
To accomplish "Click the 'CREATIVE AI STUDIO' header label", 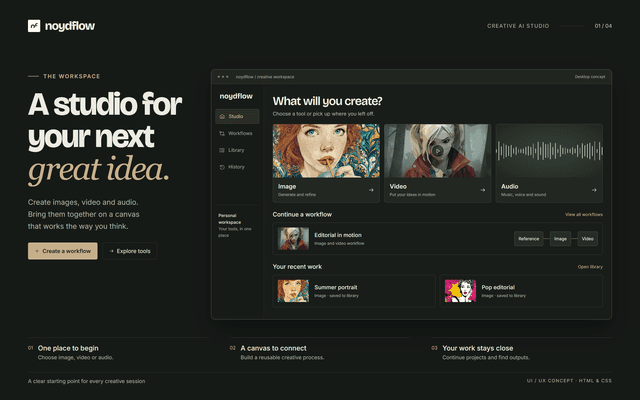I will point(518,26).
